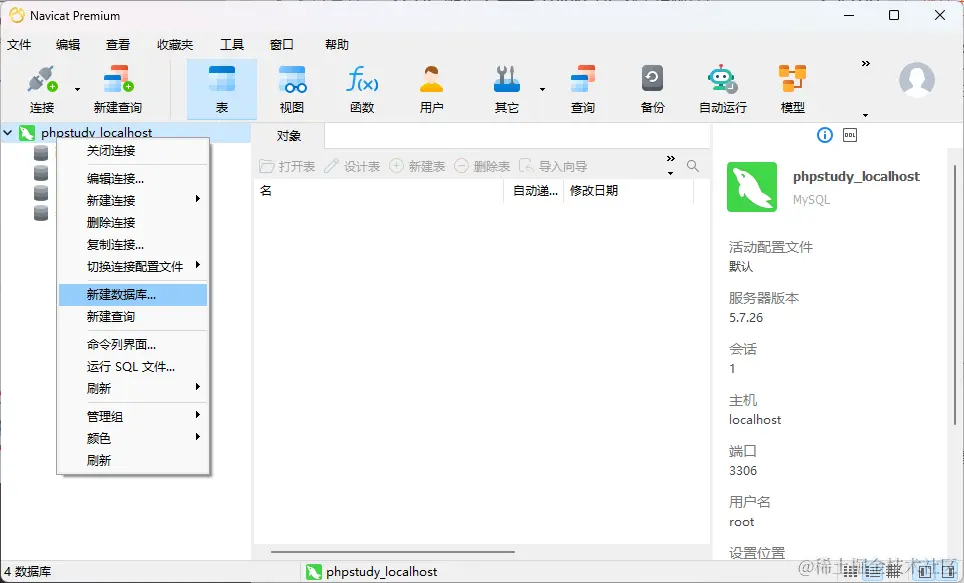Click the DDL icon in the details pane
Image resolution: width=964 pixels, height=583 pixels.
tap(849, 136)
